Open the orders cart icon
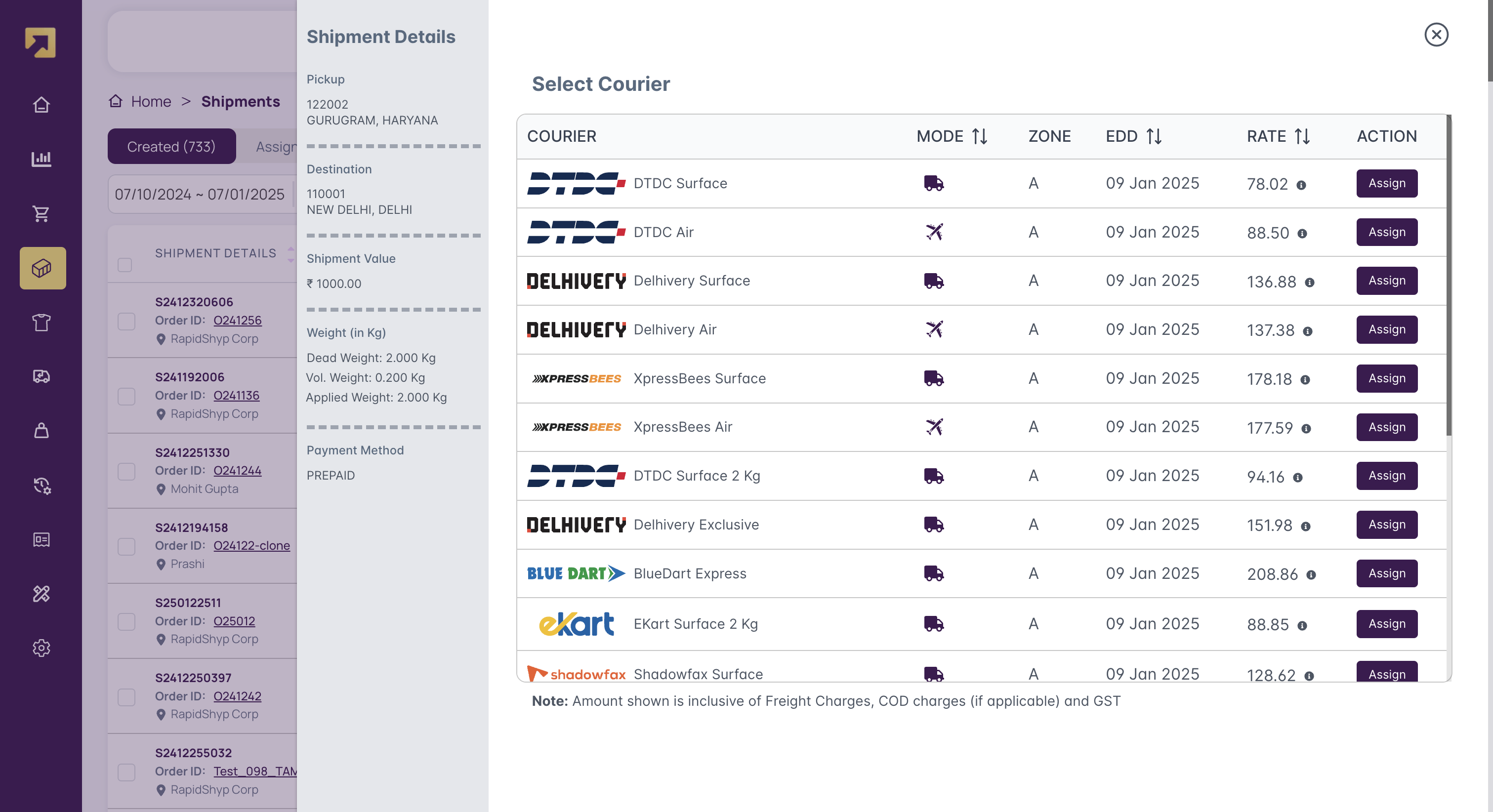The image size is (1493, 812). coord(41,213)
